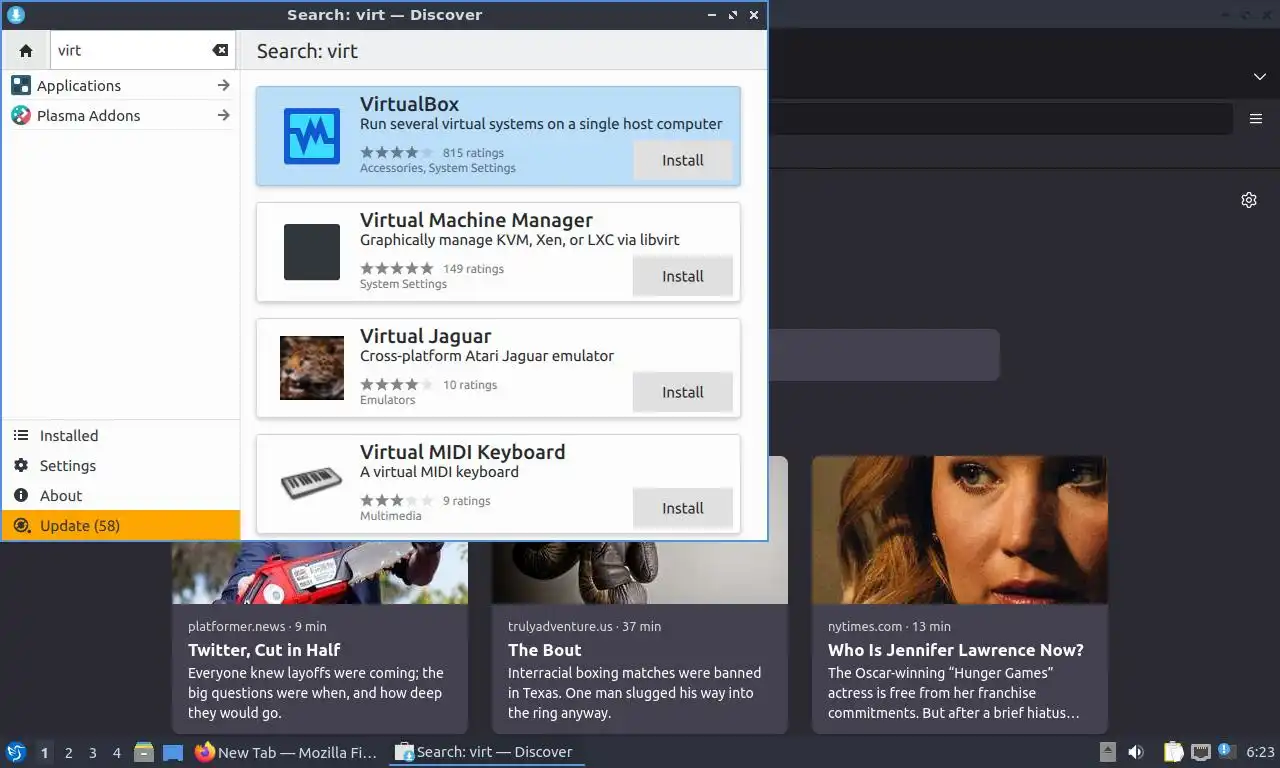Clear the search field text
Screen dimensions: 1280x768
(x=220, y=50)
